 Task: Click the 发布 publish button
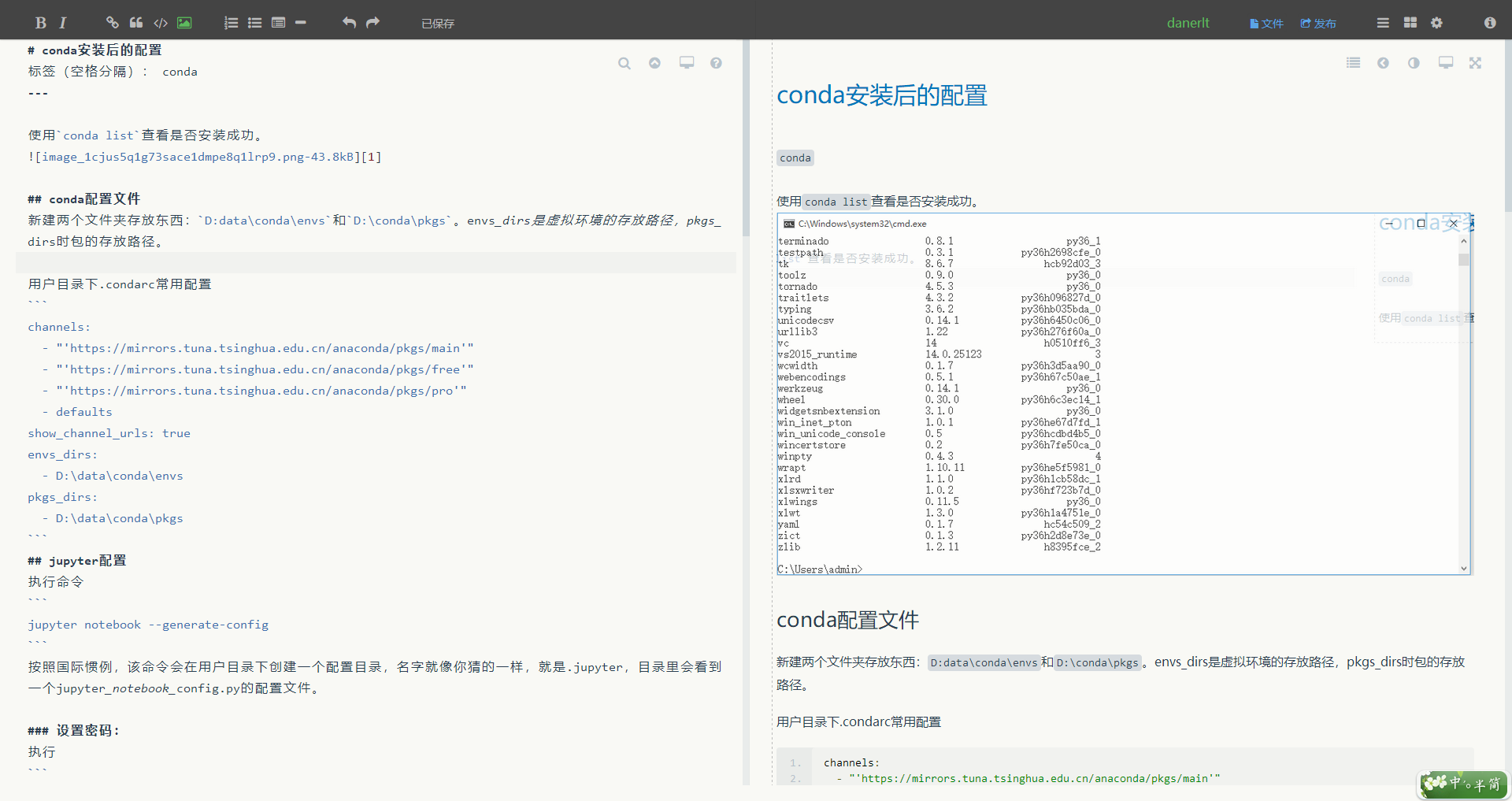tap(1318, 24)
